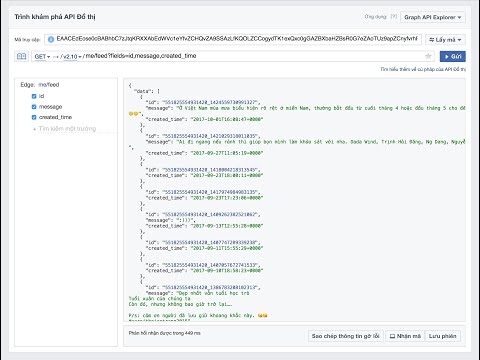The image size is (480, 360).
Task: Click Sao chép thông tin gỡ lỗi button
Action: (x=346, y=336)
